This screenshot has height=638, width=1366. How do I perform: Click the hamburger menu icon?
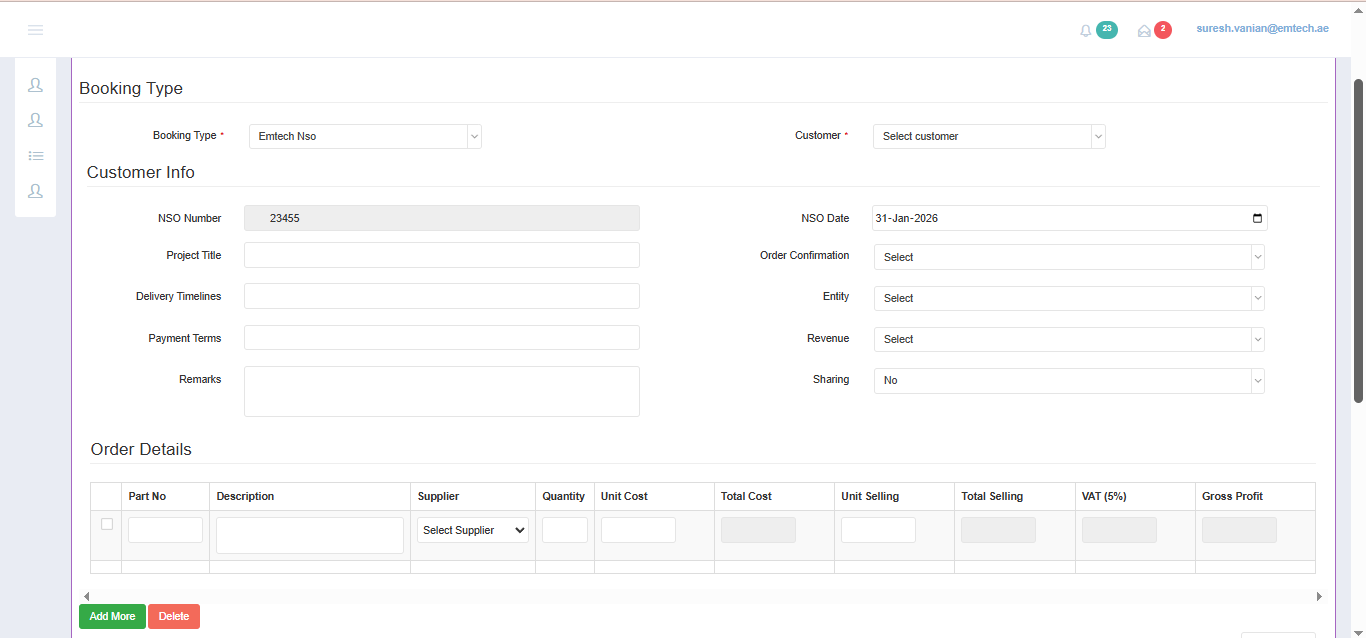pos(35,30)
